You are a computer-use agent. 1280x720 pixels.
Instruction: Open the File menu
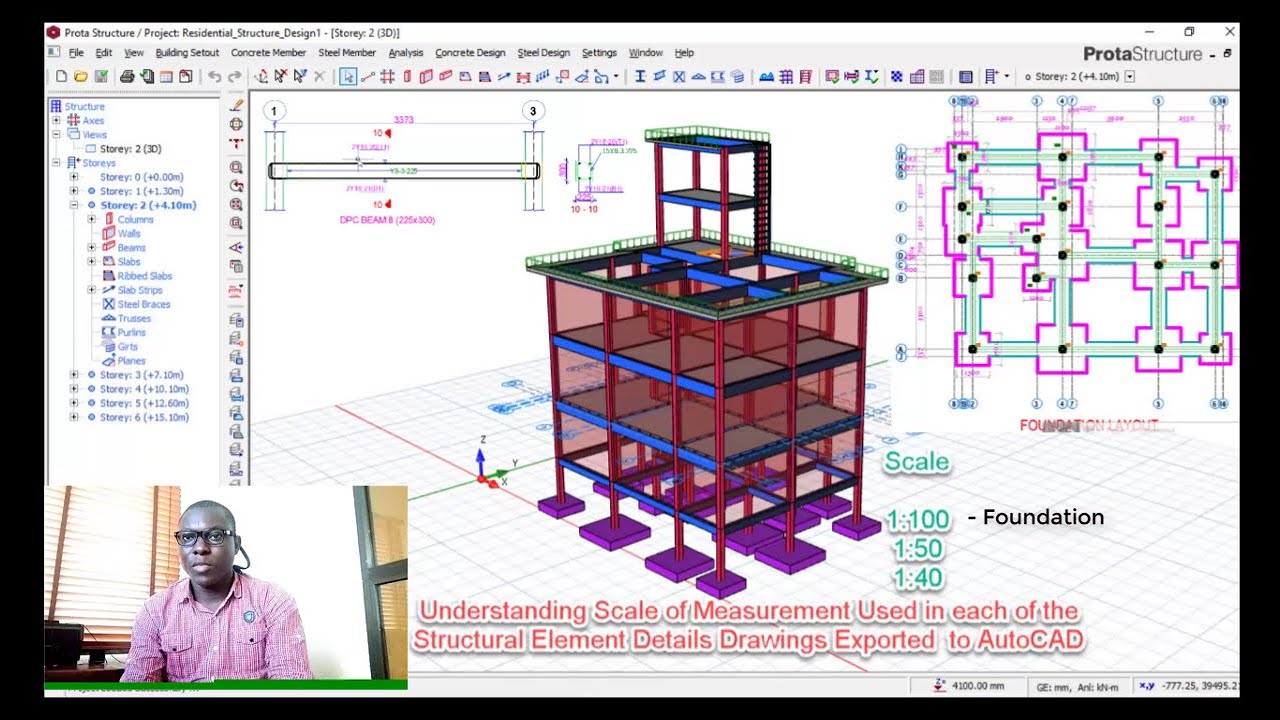pos(76,53)
